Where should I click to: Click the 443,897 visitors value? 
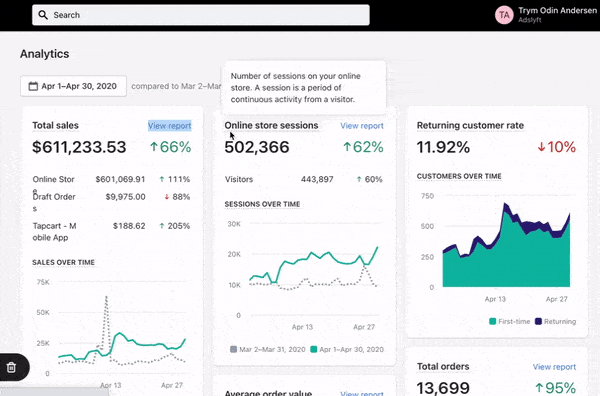(x=317, y=179)
